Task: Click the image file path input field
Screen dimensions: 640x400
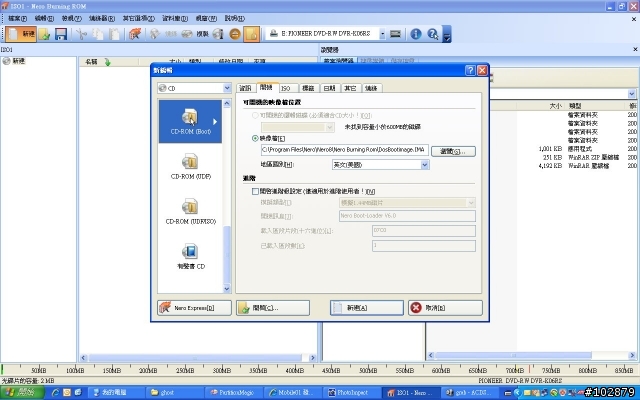Action: pyautogui.click(x=344, y=150)
